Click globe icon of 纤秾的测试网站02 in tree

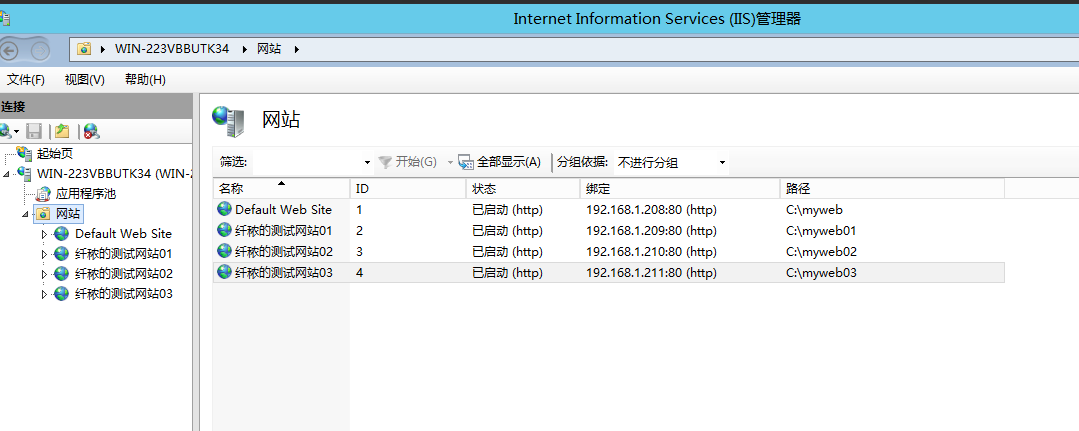tap(62, 274)
